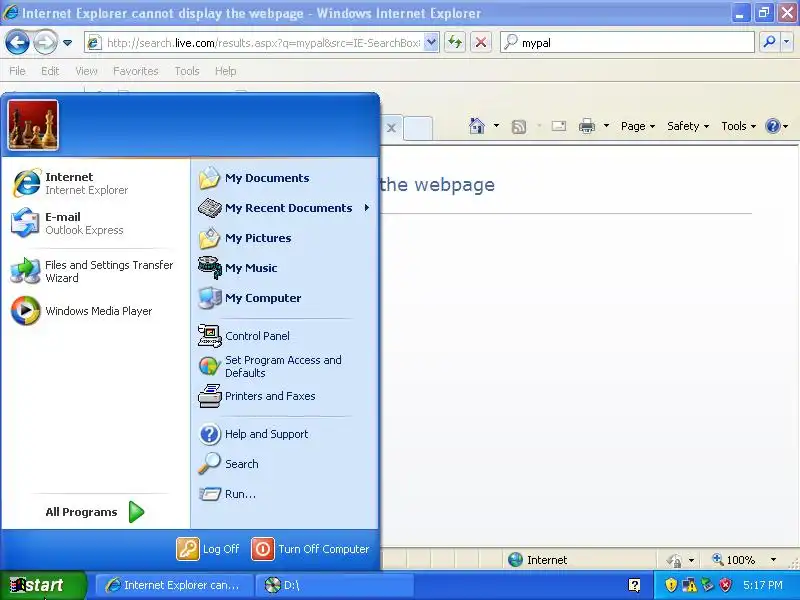
Task: Open the Help menu
Action: coord(226,71)
